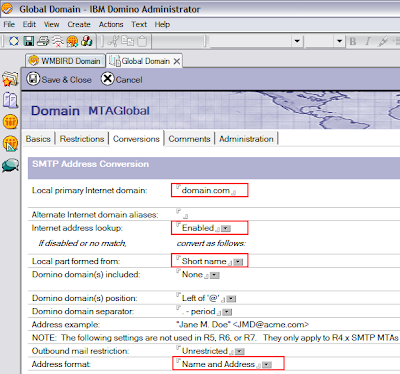
Task: Click the '. - period' separator value
Action: click(199, 312)
